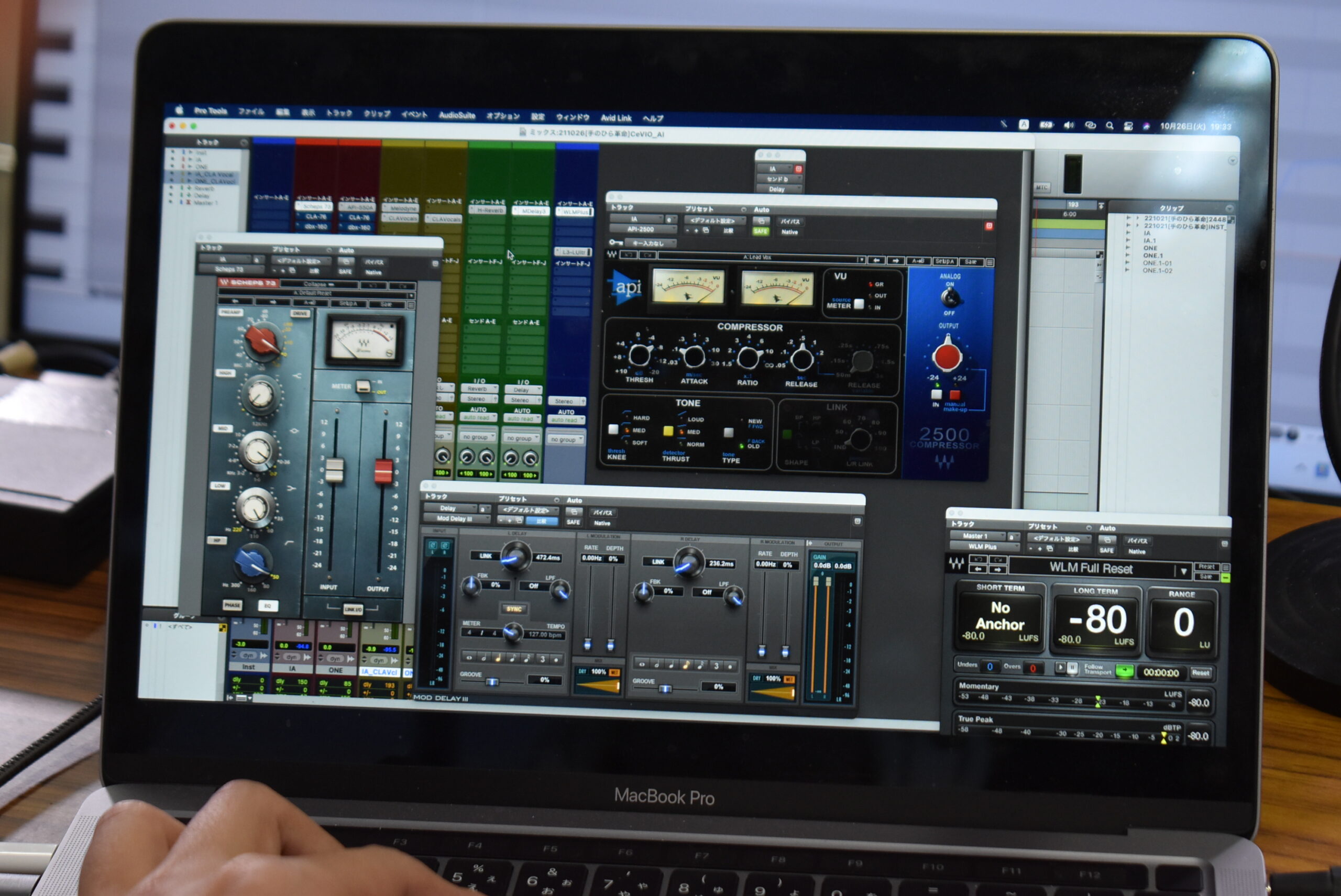Load next preset arrow in API-2500 plugin

896,261
